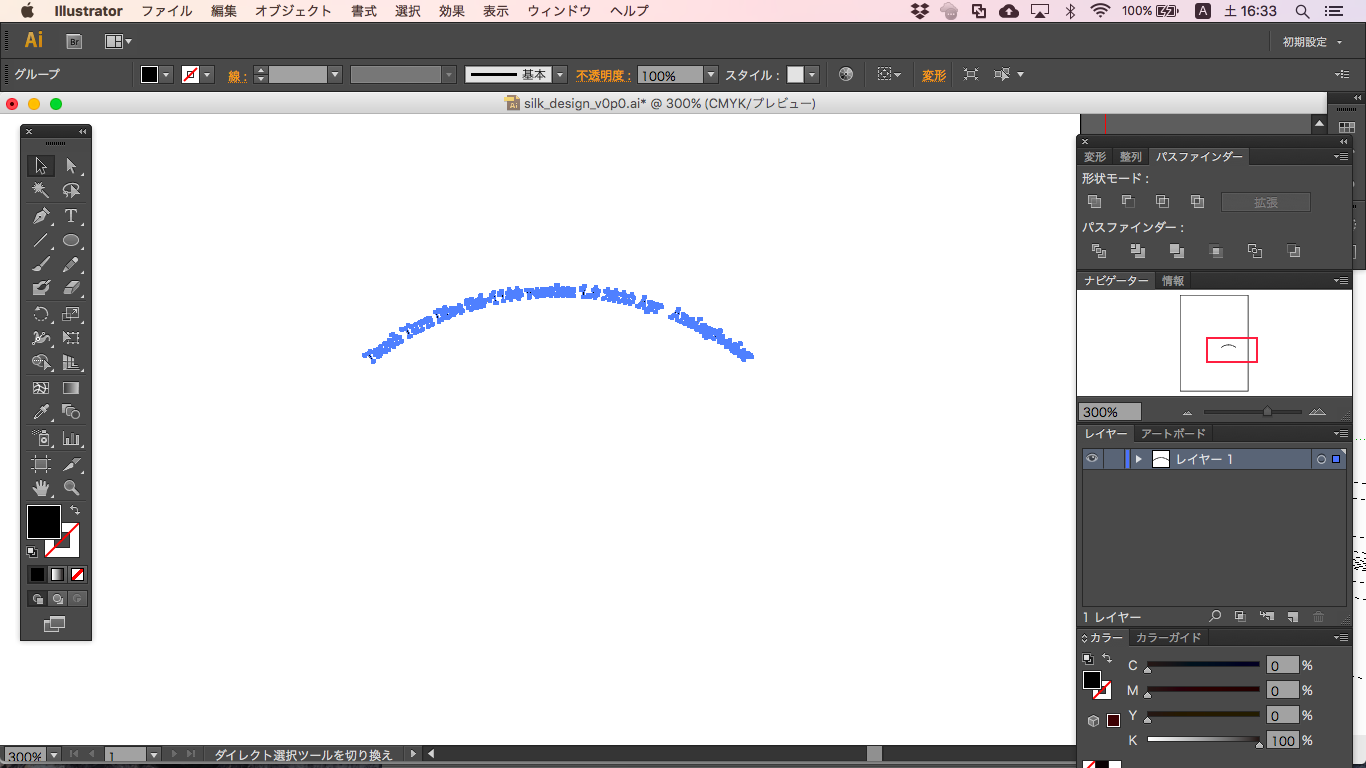The image size is (1366, 768).
Task: Click target circle of レイヤー 1
Action: click(x=1321, y=459)
